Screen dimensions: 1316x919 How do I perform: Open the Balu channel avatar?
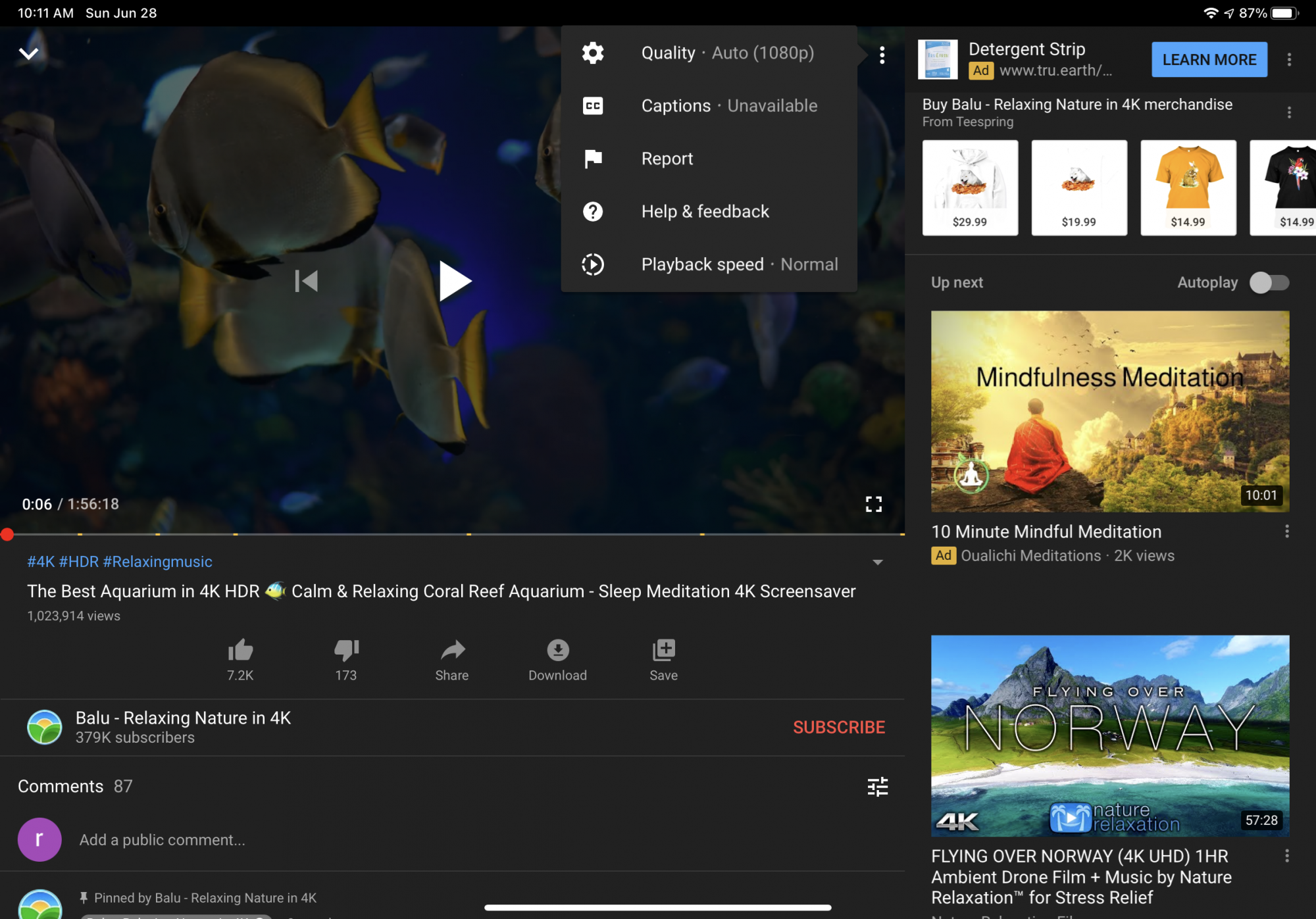[44, 727]
